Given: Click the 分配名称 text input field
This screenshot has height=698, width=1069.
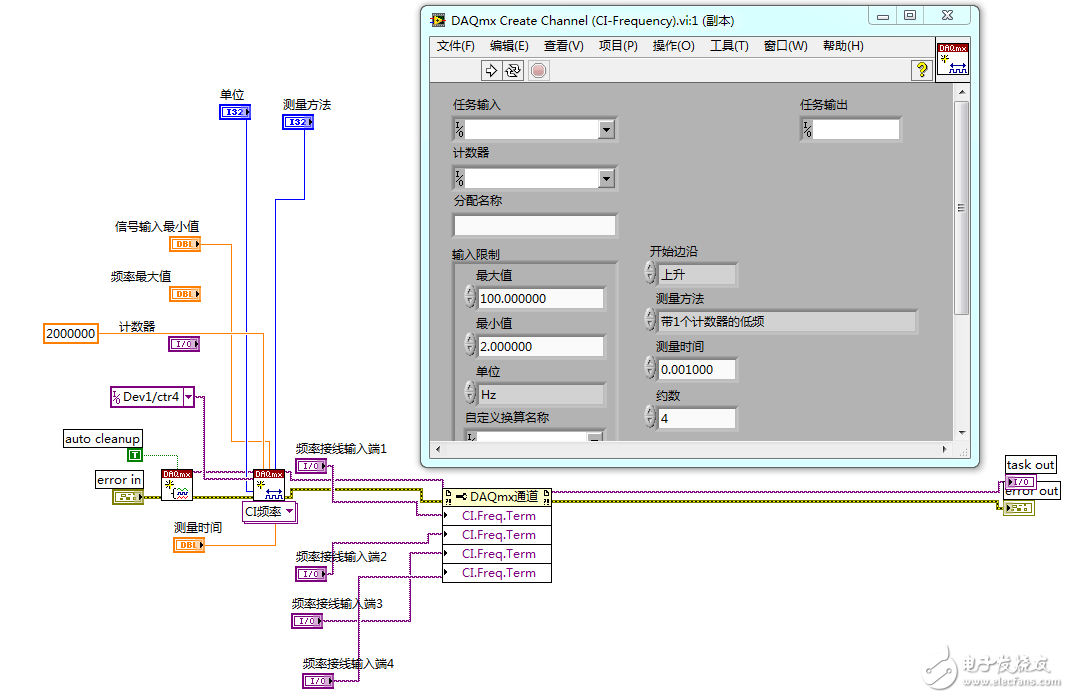Looking at the screenshot, I should pyautogui.click(x=535, y=226).
